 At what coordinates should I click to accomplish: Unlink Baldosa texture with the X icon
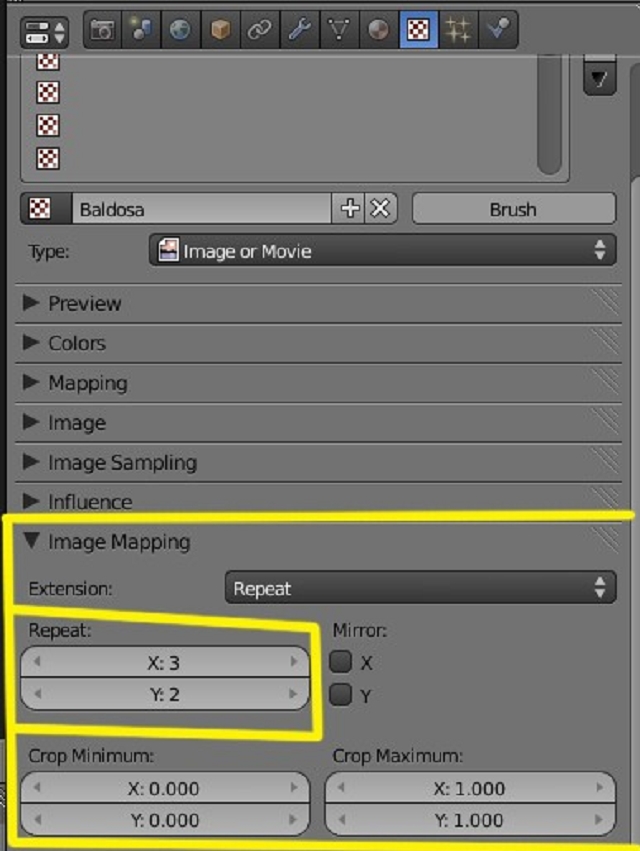click(x=380, y=209)
